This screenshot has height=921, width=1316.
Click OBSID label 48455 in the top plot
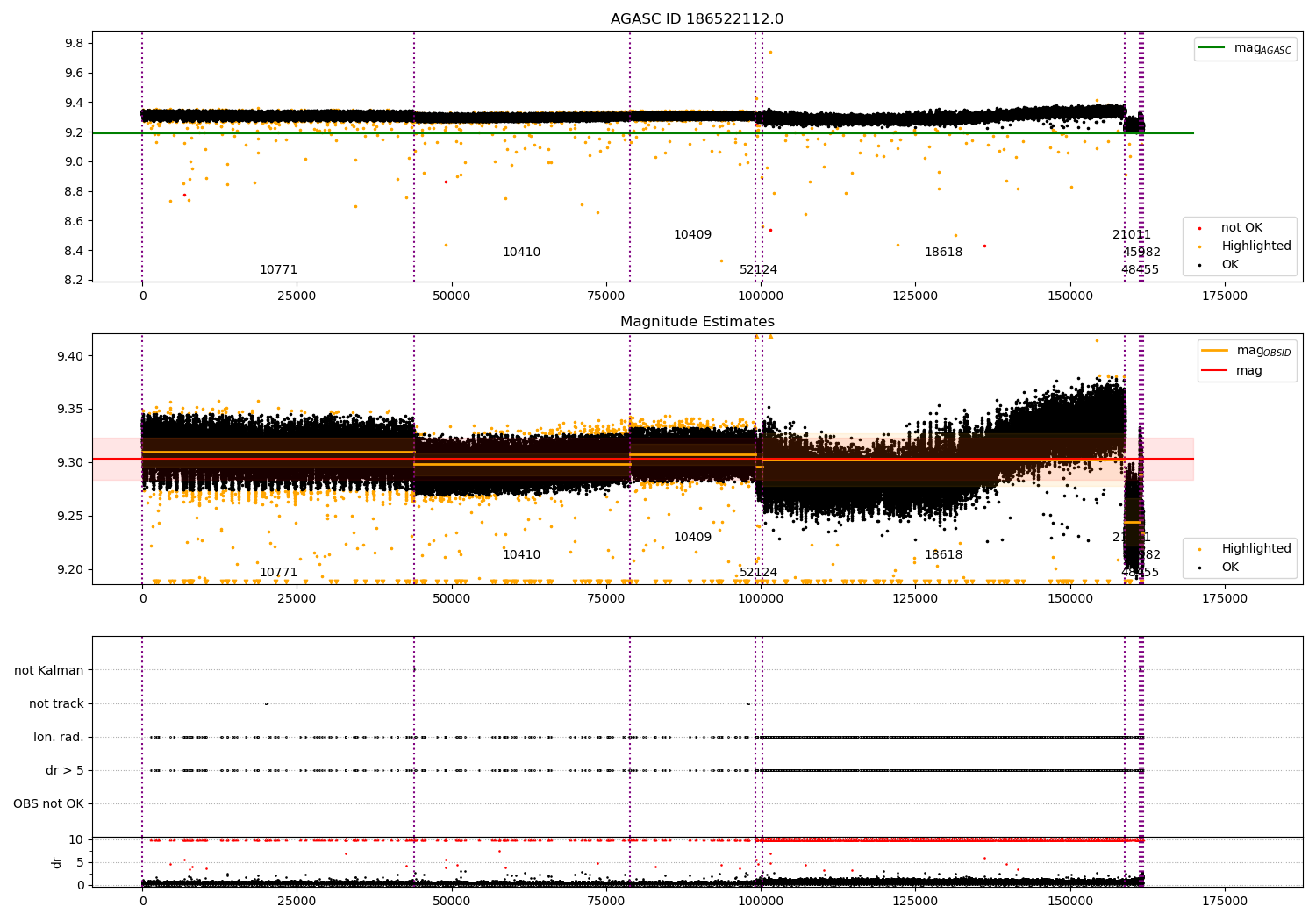tap(1140, 270)
